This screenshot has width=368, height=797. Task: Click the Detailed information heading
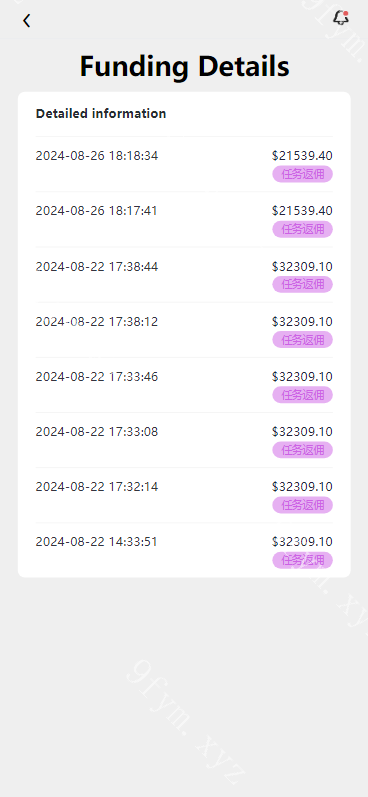[101, 113]
